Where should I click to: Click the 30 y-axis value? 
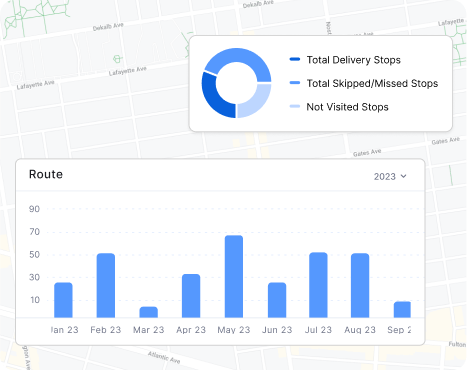[34, 277]
